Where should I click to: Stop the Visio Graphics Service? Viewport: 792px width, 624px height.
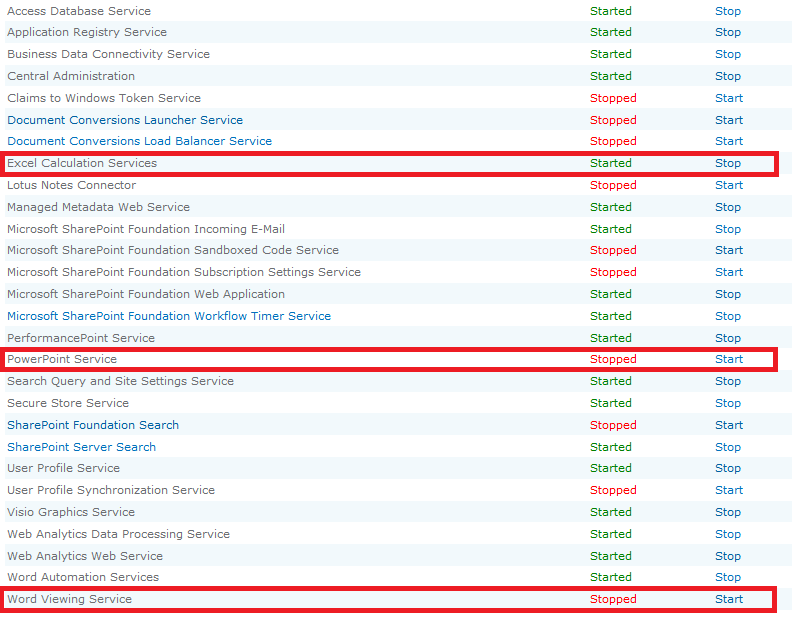(x=727, y=512)
